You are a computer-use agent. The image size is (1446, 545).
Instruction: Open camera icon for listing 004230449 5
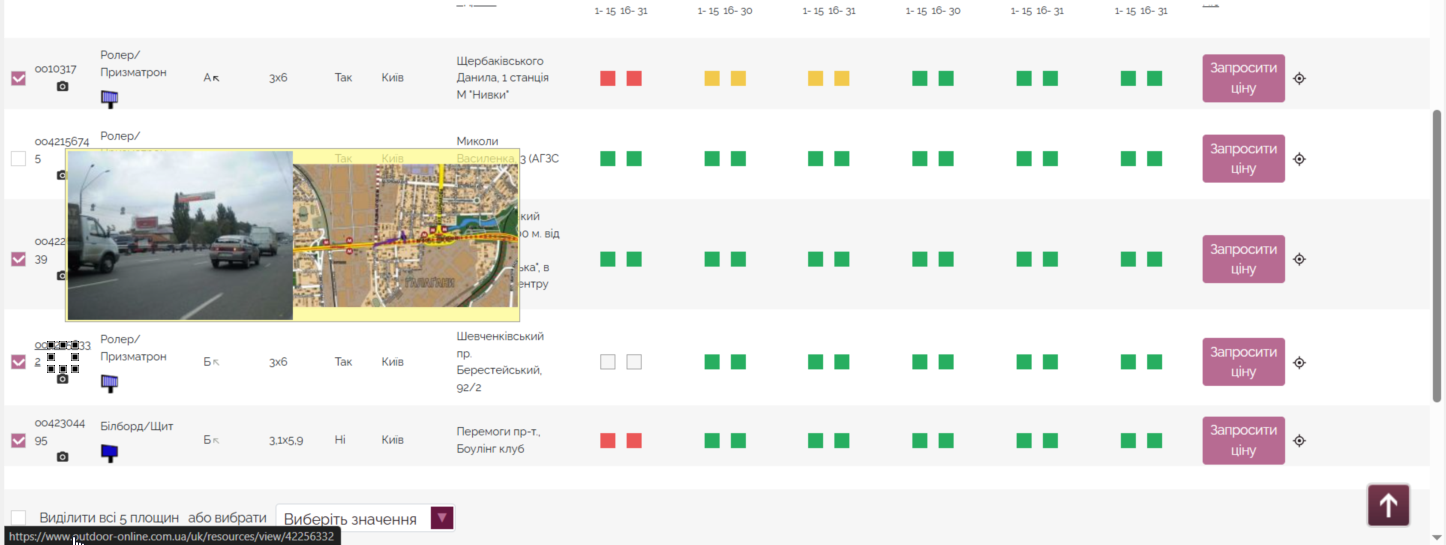pos(62,457)
